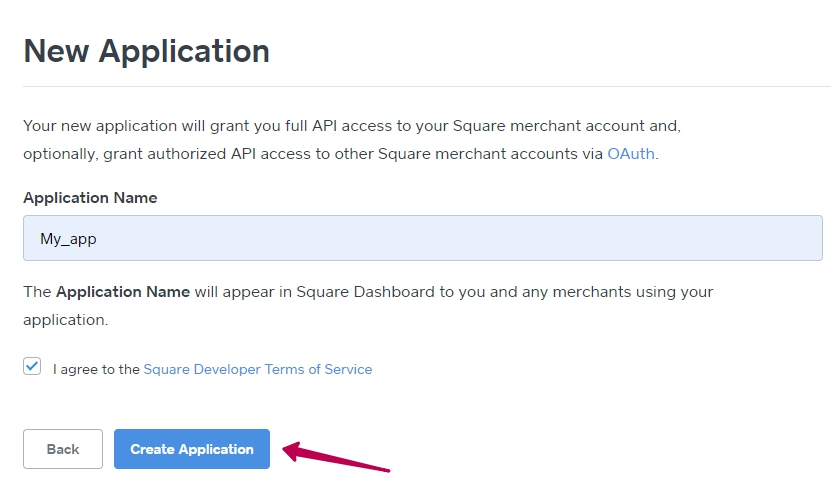Click the checkmark inside the agreement box
Image resolution: width=831 pixels, height=477 pixels.
click(32, 366)
